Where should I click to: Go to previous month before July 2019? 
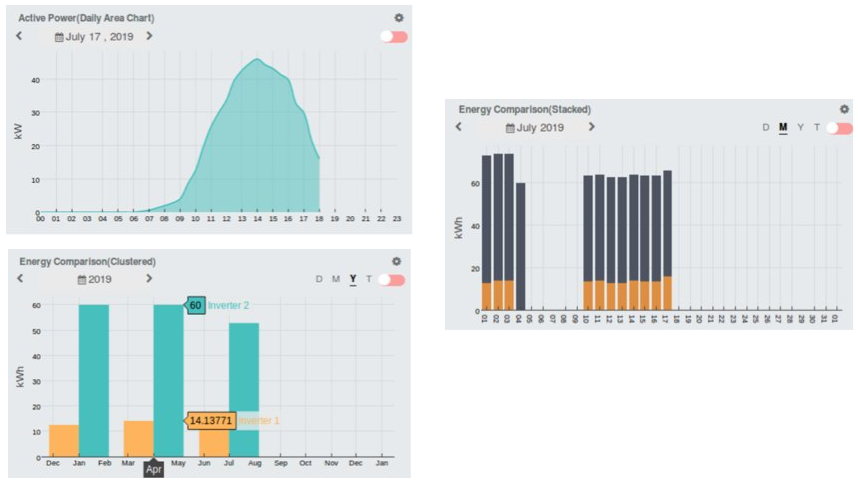(459, 127)
